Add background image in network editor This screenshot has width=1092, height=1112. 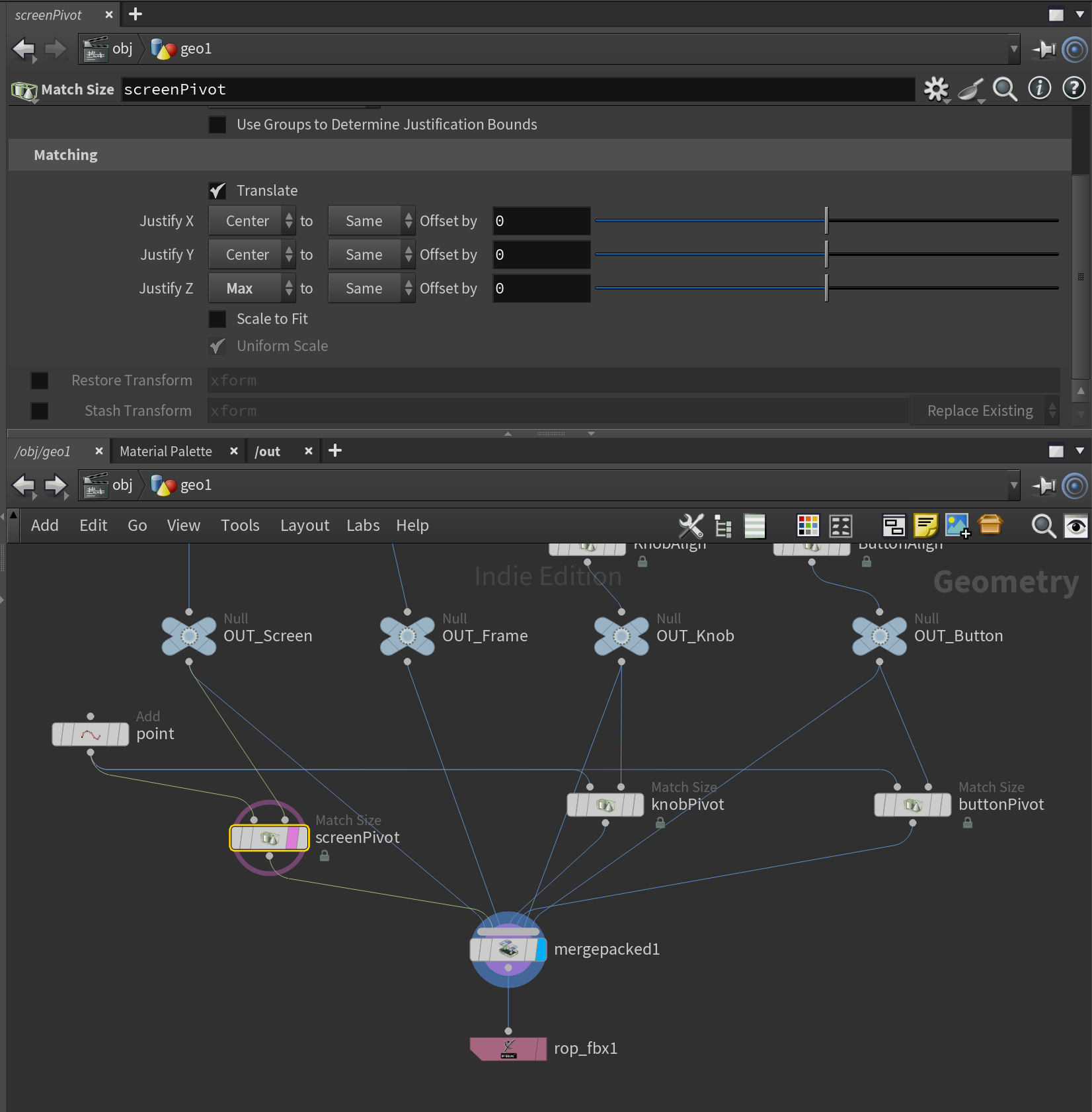coord(957,526)
